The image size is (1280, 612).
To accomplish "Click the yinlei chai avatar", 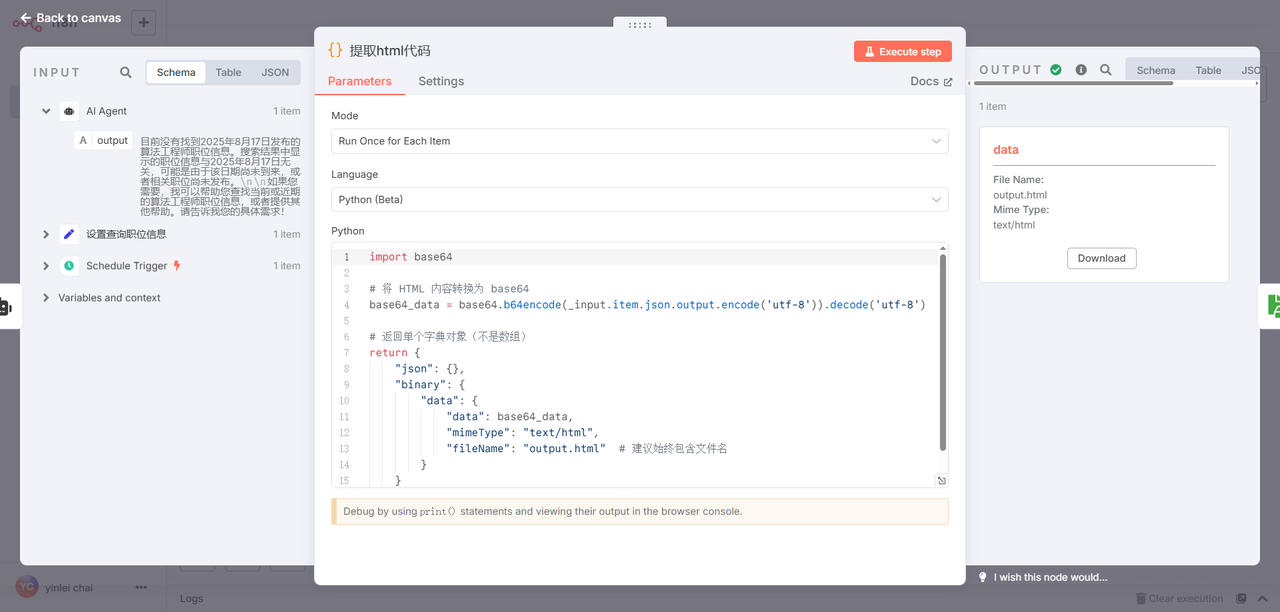I will 27,587.
